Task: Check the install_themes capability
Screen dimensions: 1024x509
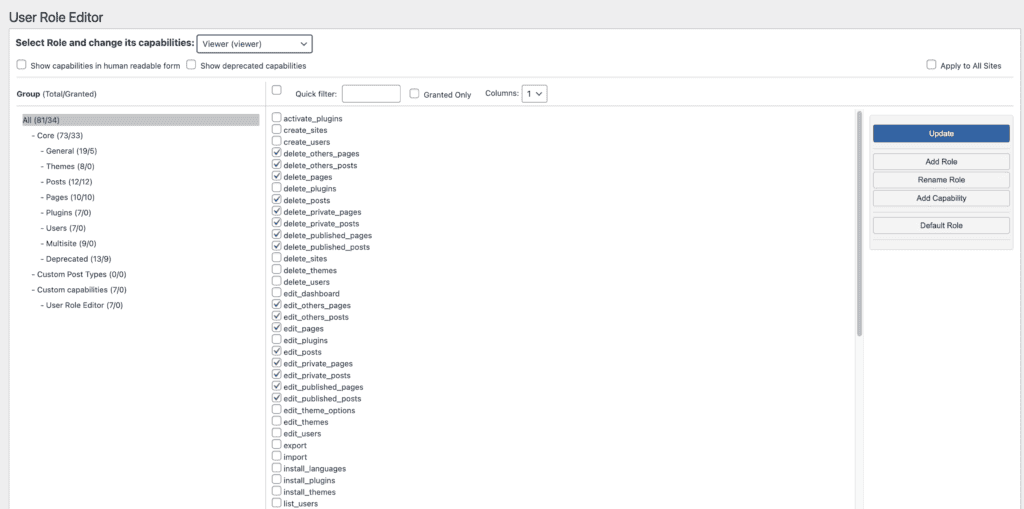Action: click(x=277, y=491)
